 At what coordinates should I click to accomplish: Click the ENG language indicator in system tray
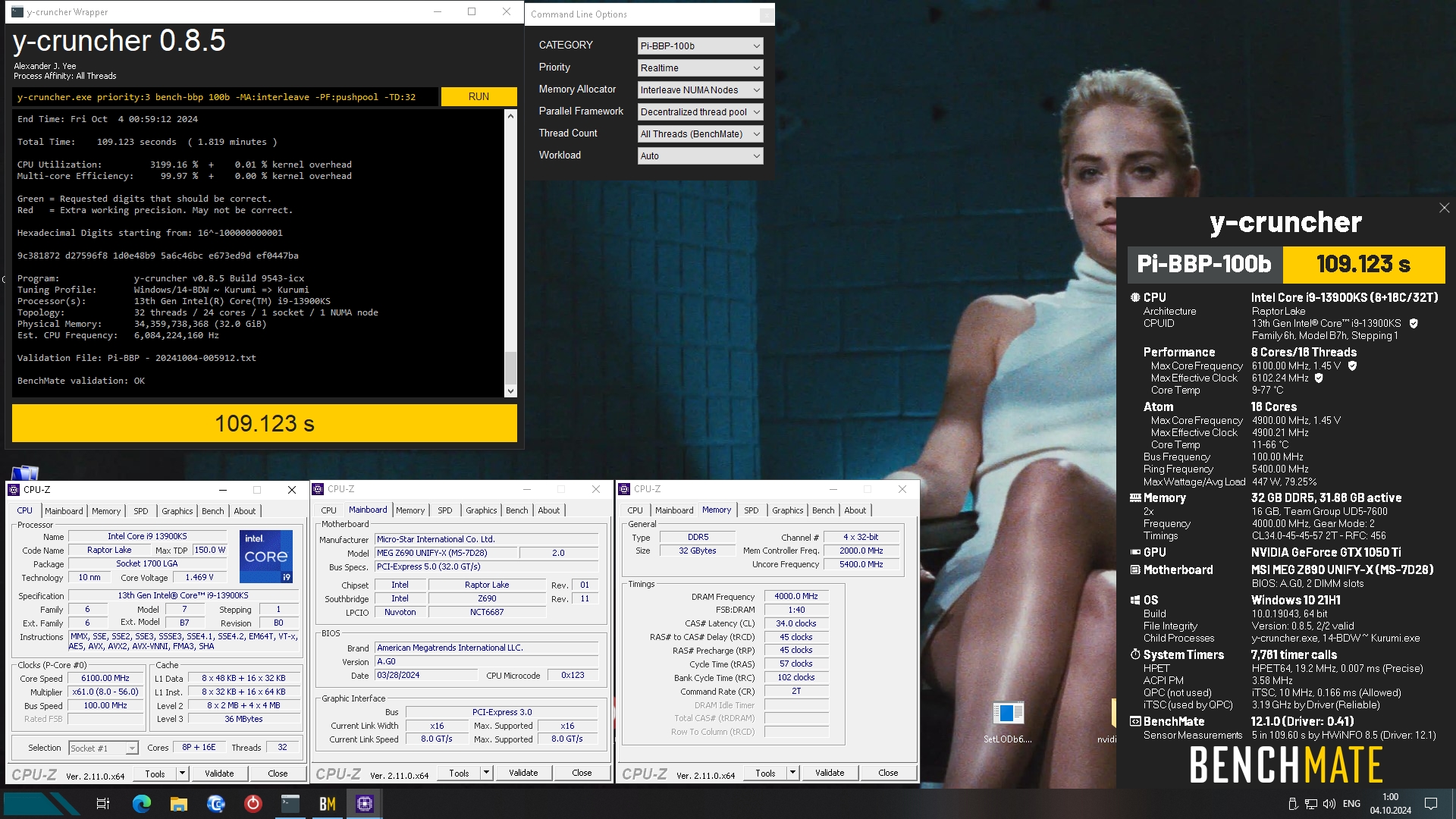1351,804
